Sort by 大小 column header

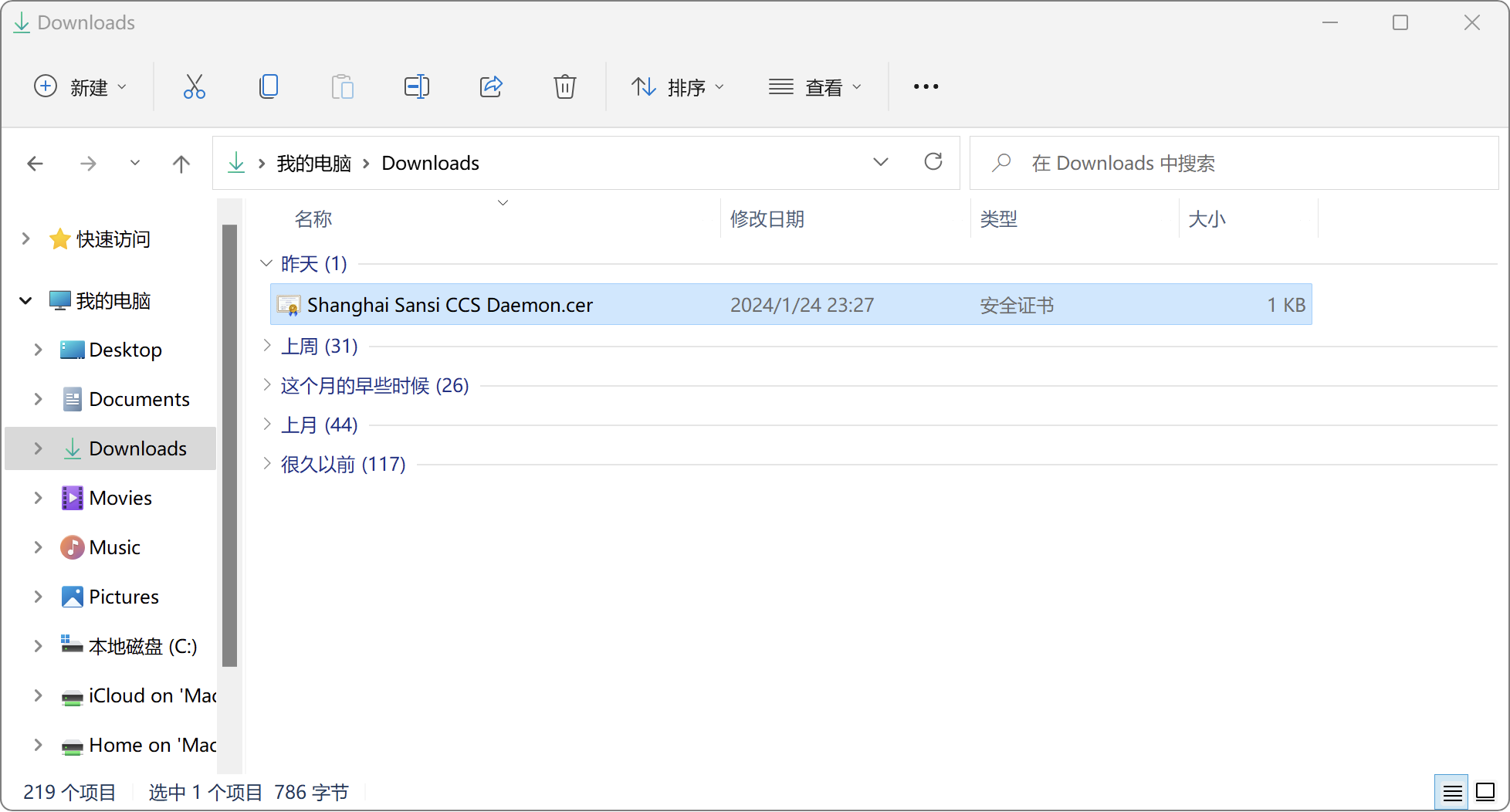pos(1207,219)
